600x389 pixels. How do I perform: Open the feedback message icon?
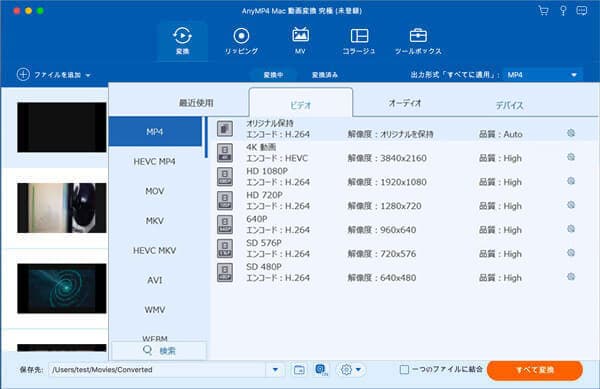click(582, 11)
